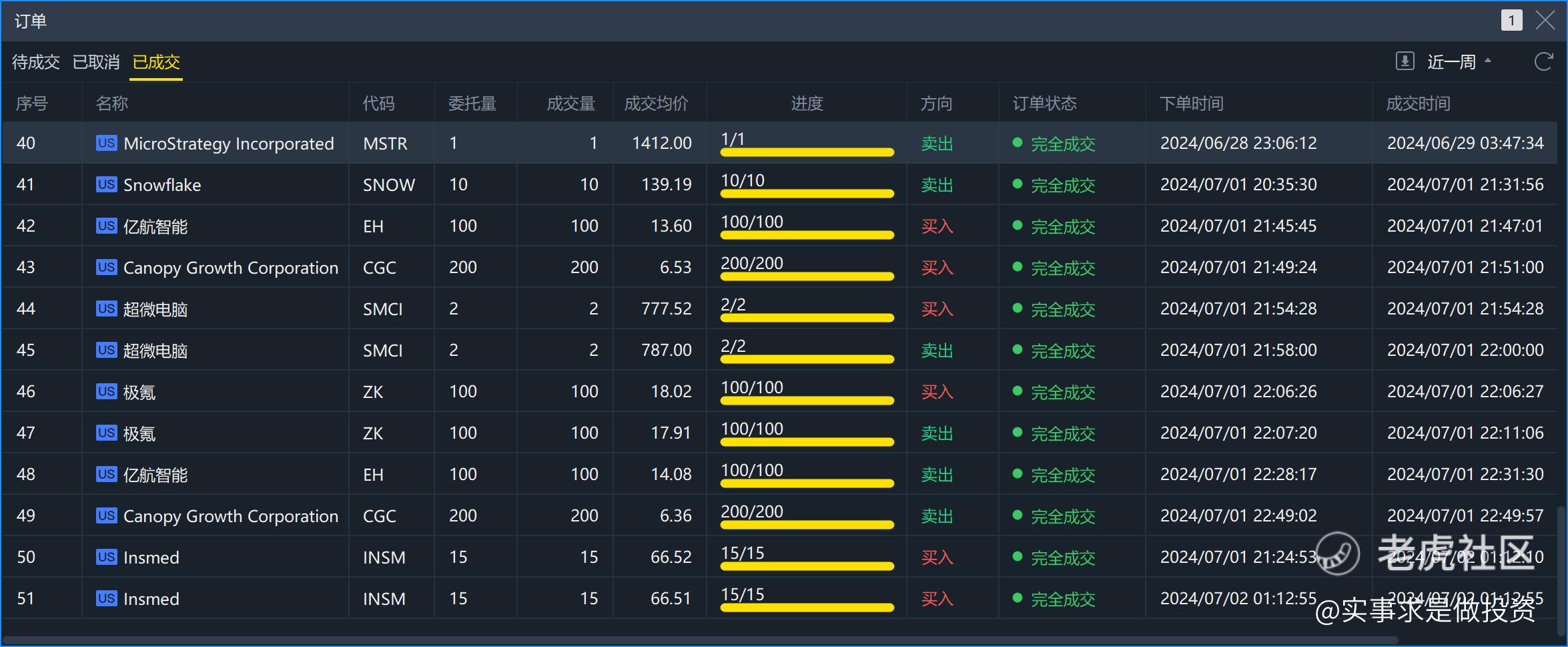Screen dimensions: 1568x647
Task: Click US flag icon in order row 49
Action: (x=106, y=515)
